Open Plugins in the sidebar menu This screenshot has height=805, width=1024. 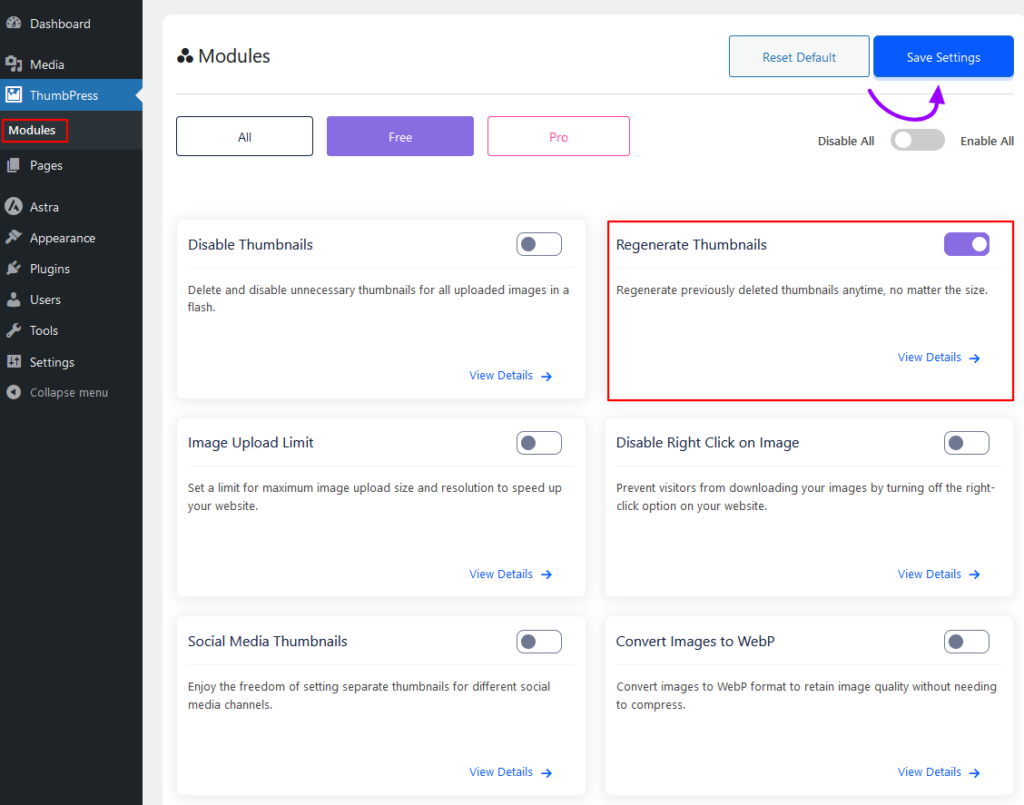tap(71, 268)
